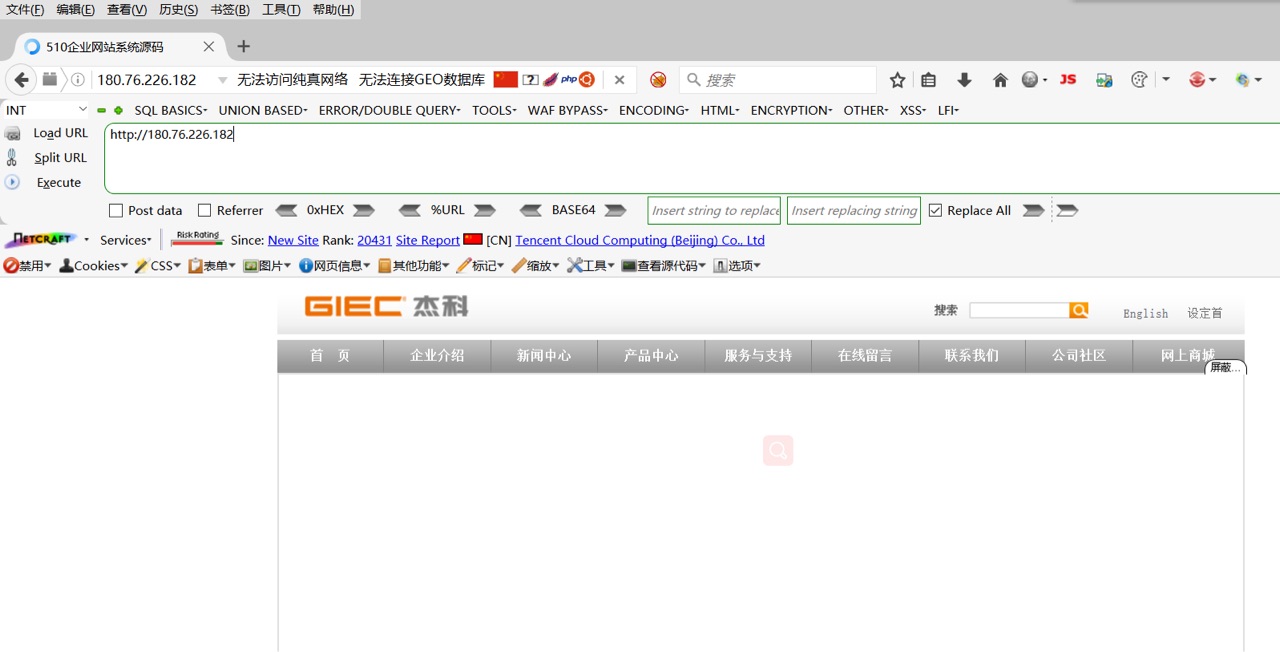Click the English link on GIEC page
This screenshot has width=1280, height=652.
(1145, 313)
